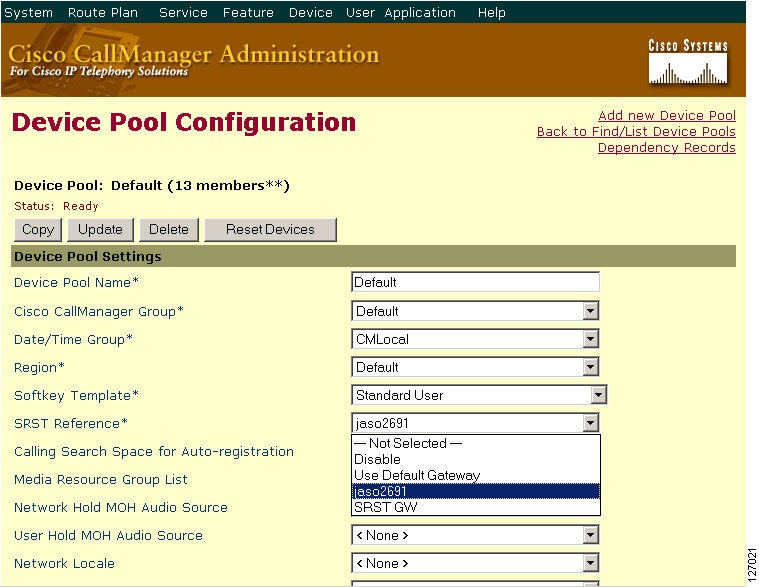Click the Media Resource Group List label
This screenshot has height=587, width=759.
101,480
